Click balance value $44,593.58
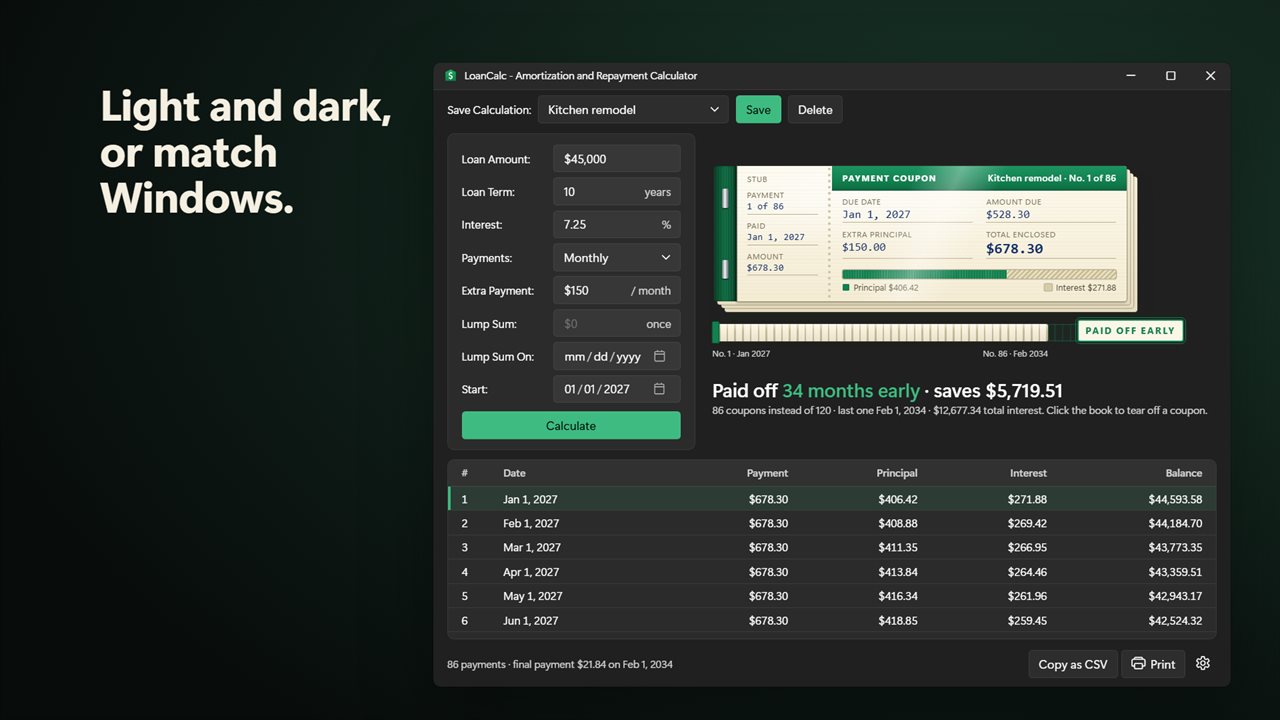The image size is (1280, 720). click(x=1175, y=499)
